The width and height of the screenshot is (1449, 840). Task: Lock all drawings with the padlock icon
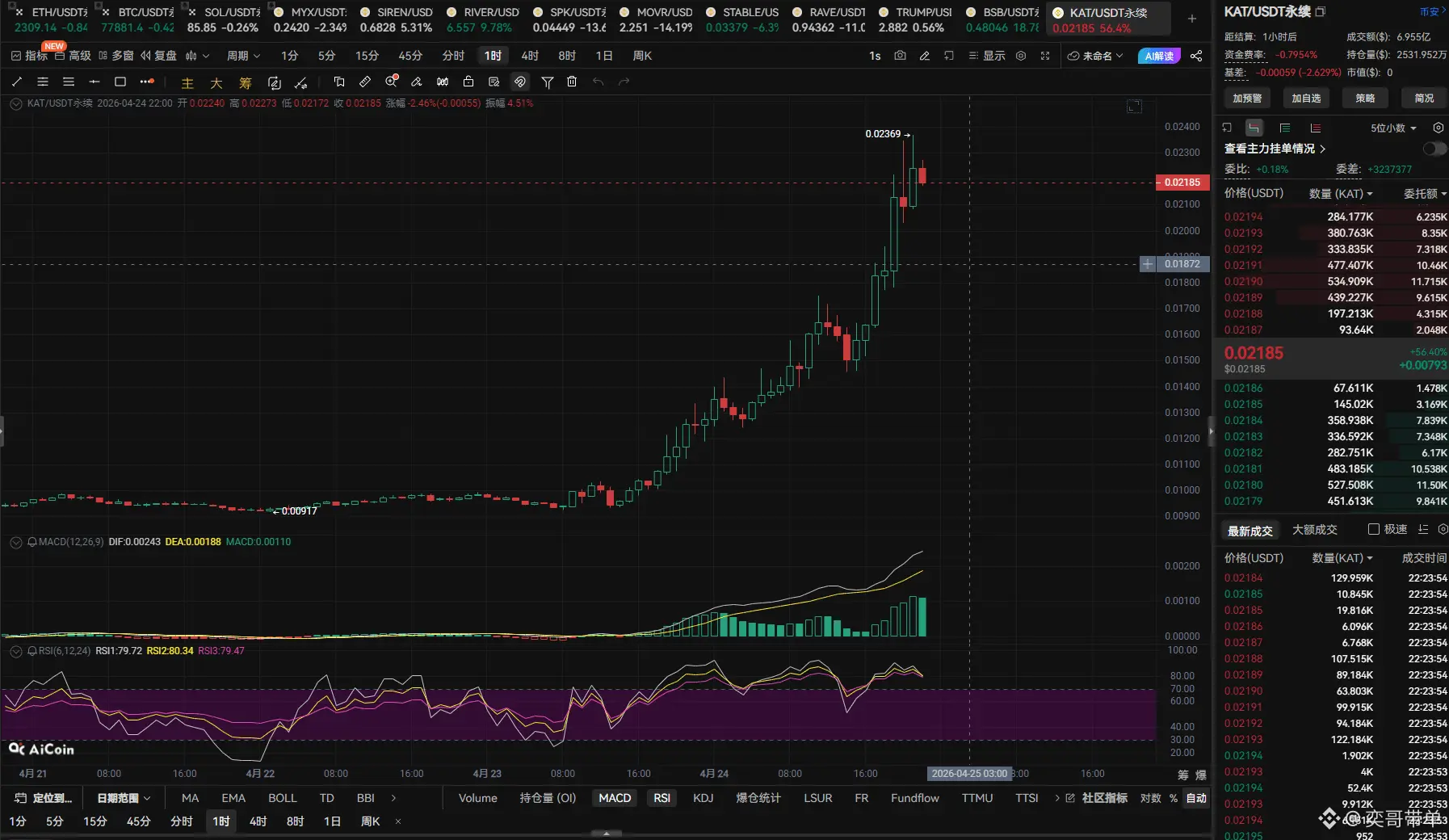click(468, 82)
